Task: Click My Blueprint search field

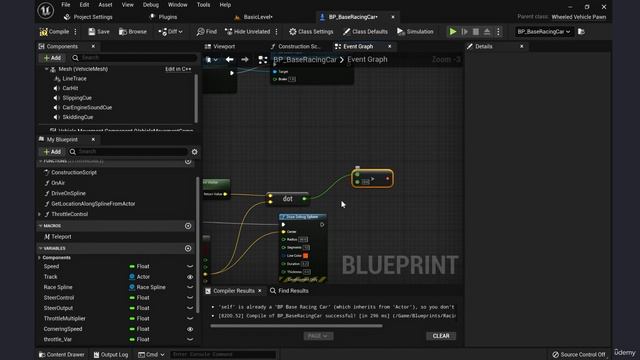Action: point(128,151)
